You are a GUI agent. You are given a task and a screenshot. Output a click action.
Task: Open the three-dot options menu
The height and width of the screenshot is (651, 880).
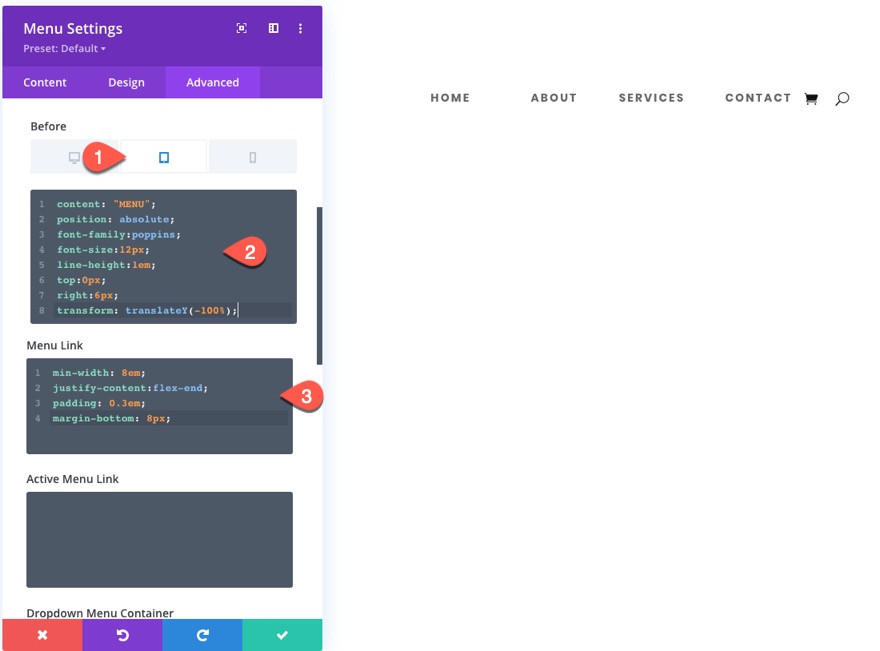point(300,28)
